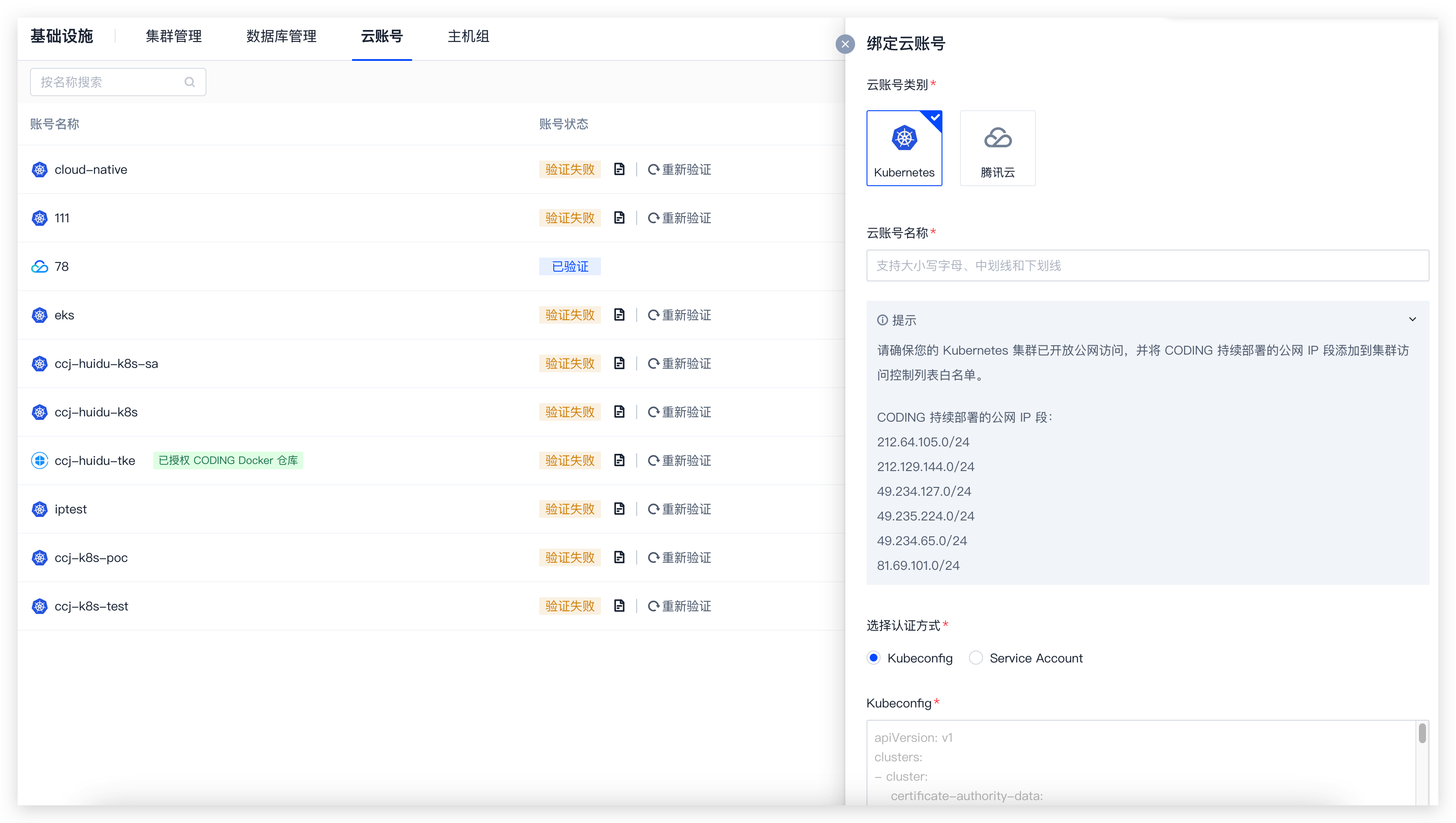Click the Tencent Cloud icon beside 78
This screenshot has width=1456, height=823.
tap(40, 267)
